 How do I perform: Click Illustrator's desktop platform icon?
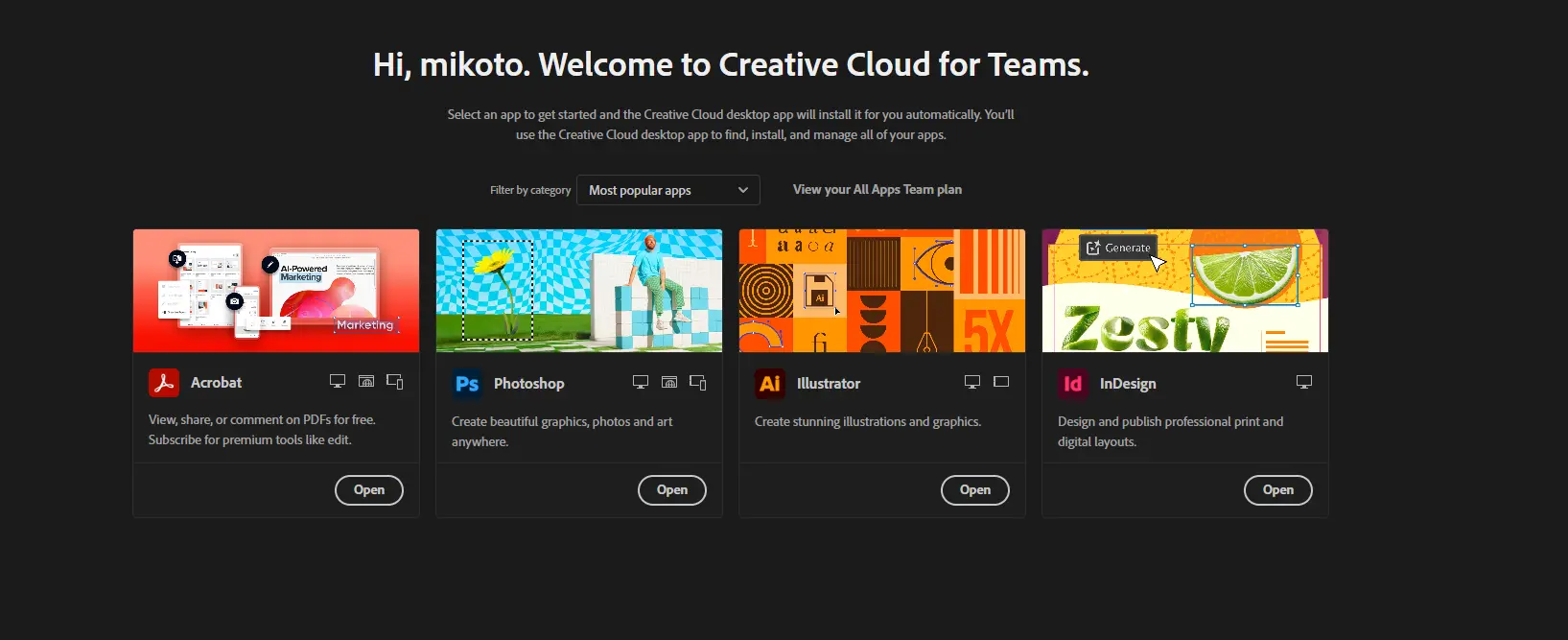(972, 382)
